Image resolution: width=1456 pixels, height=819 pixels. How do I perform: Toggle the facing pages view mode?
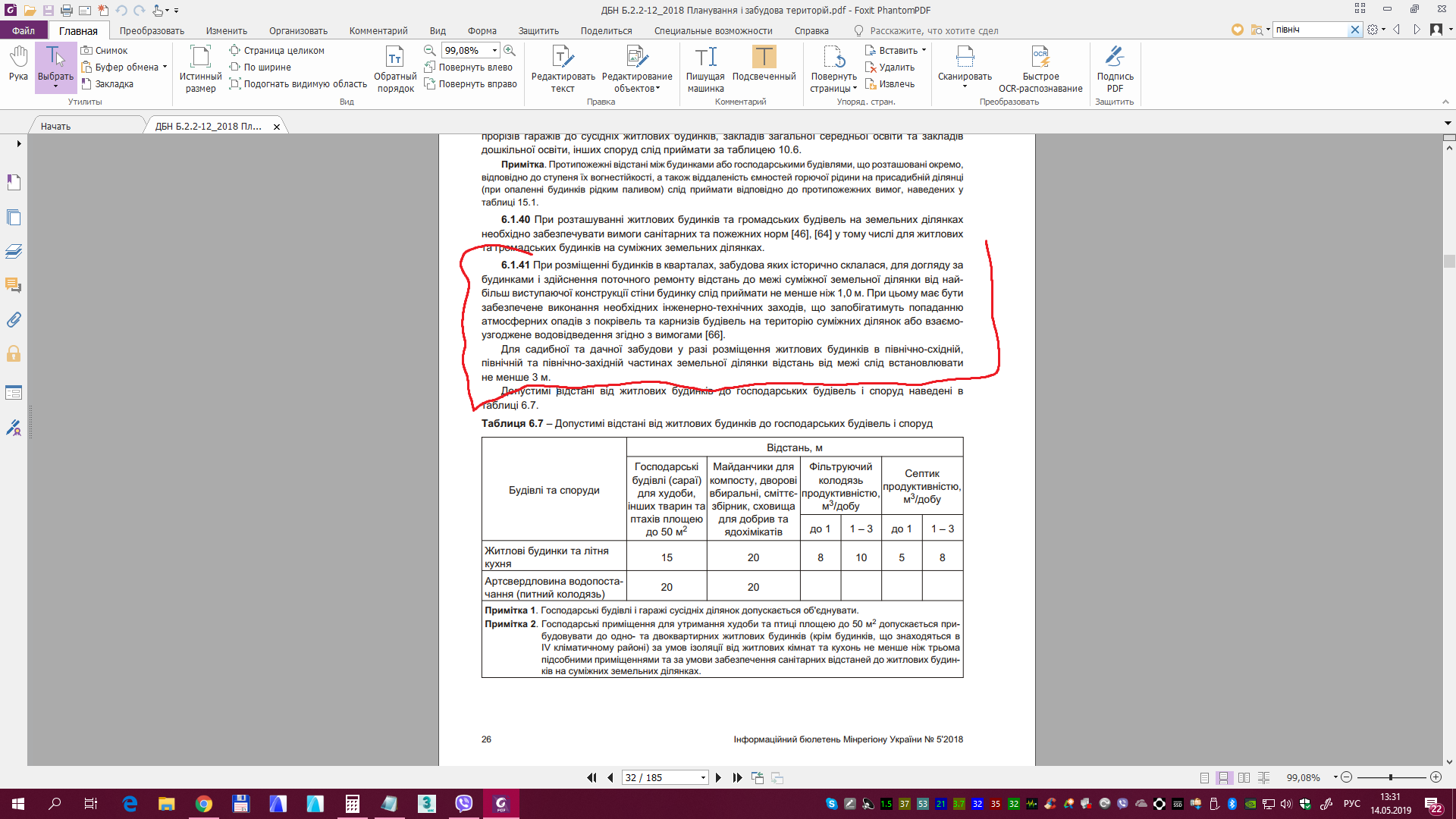click(1244, 778)
